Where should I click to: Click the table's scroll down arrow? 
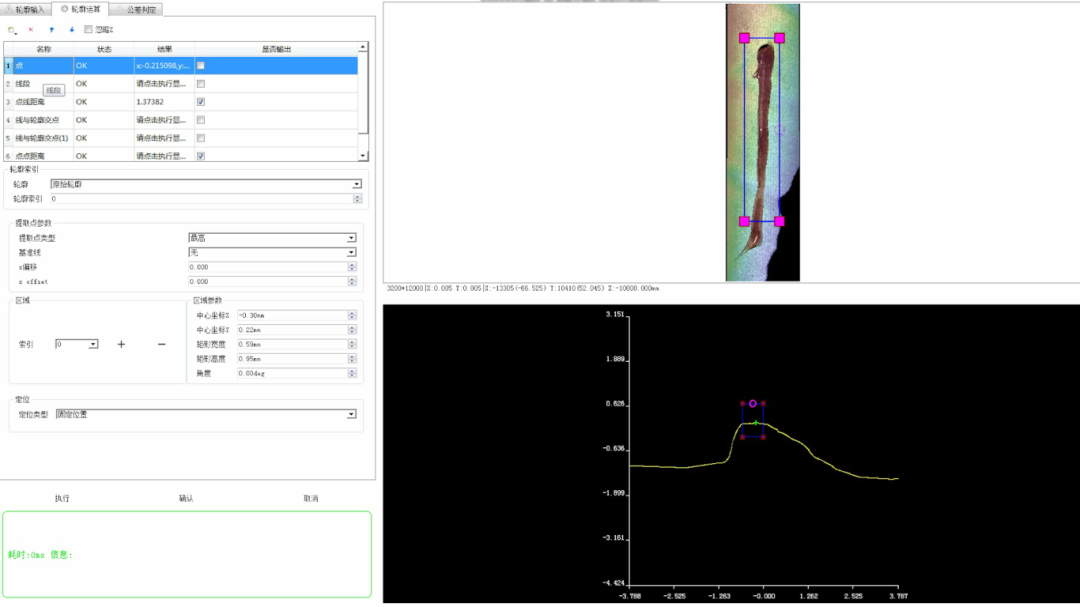click(364, 155)
